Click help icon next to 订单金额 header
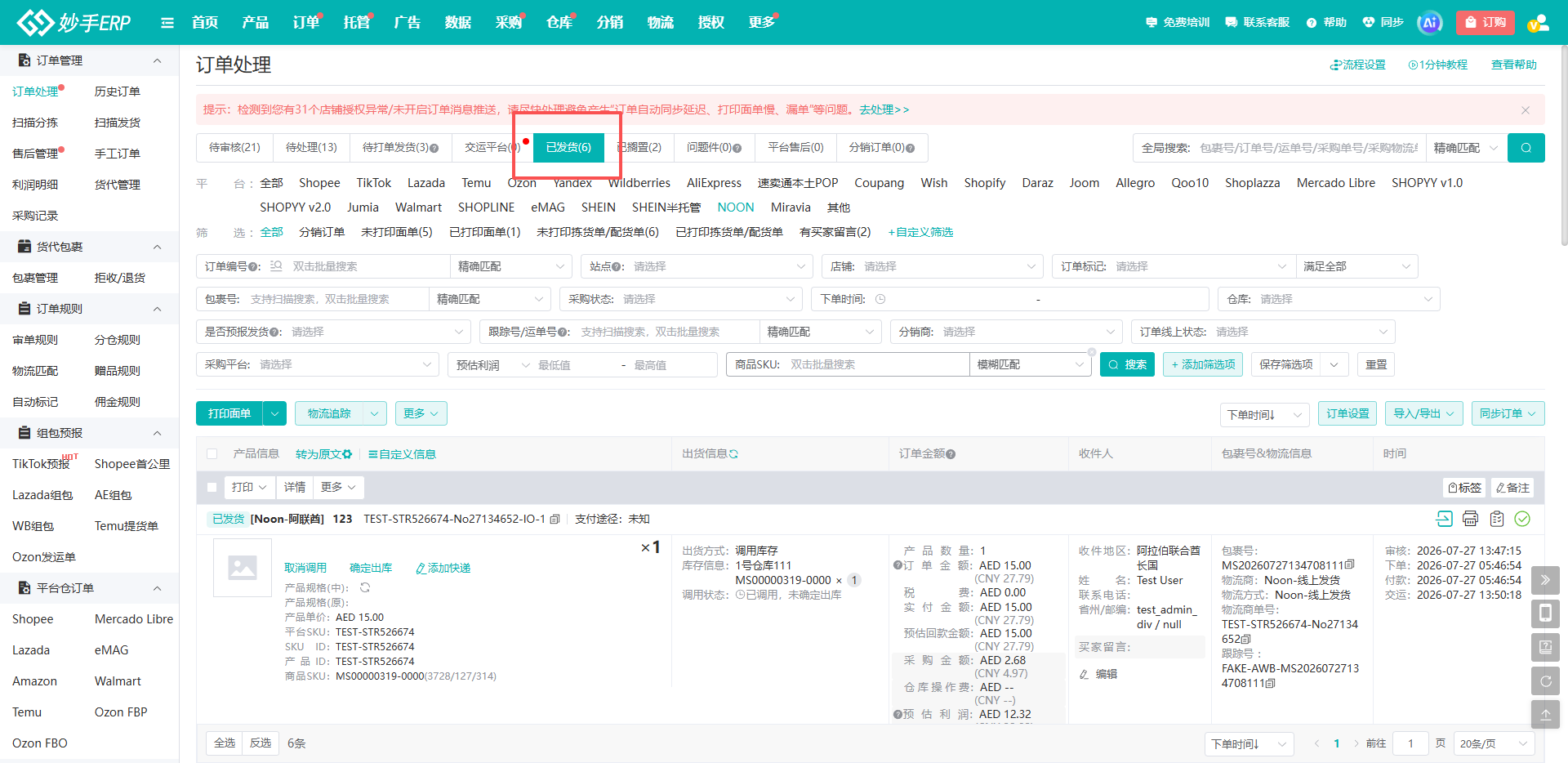Screen dimensions: 1568x763 click(x=951, y=454)
